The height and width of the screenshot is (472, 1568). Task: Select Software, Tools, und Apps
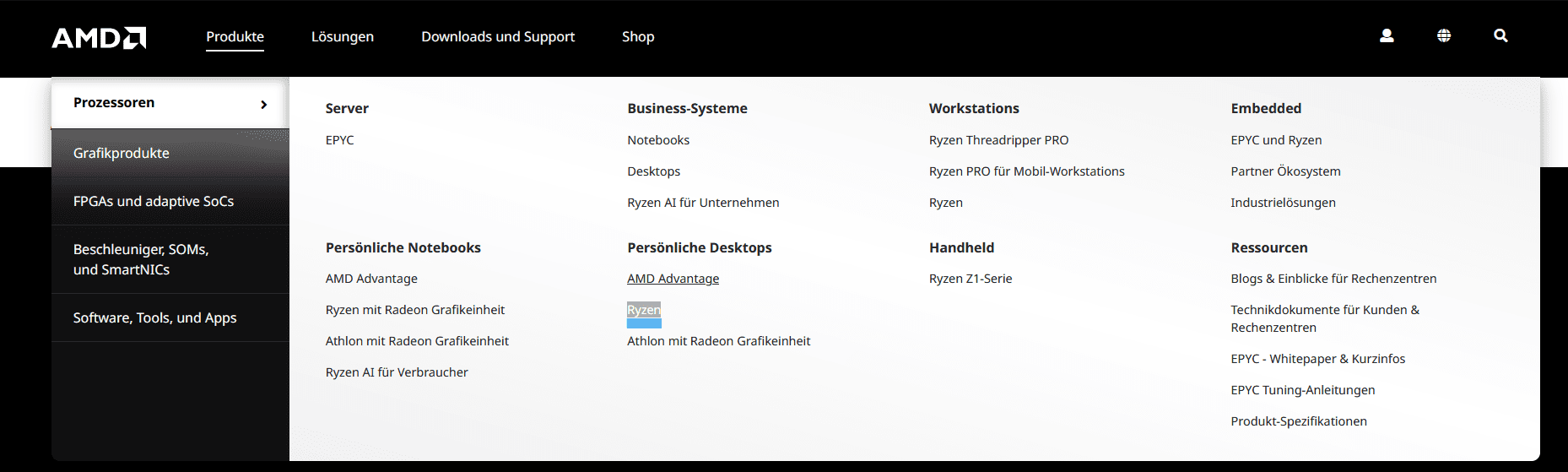(170, 317)
